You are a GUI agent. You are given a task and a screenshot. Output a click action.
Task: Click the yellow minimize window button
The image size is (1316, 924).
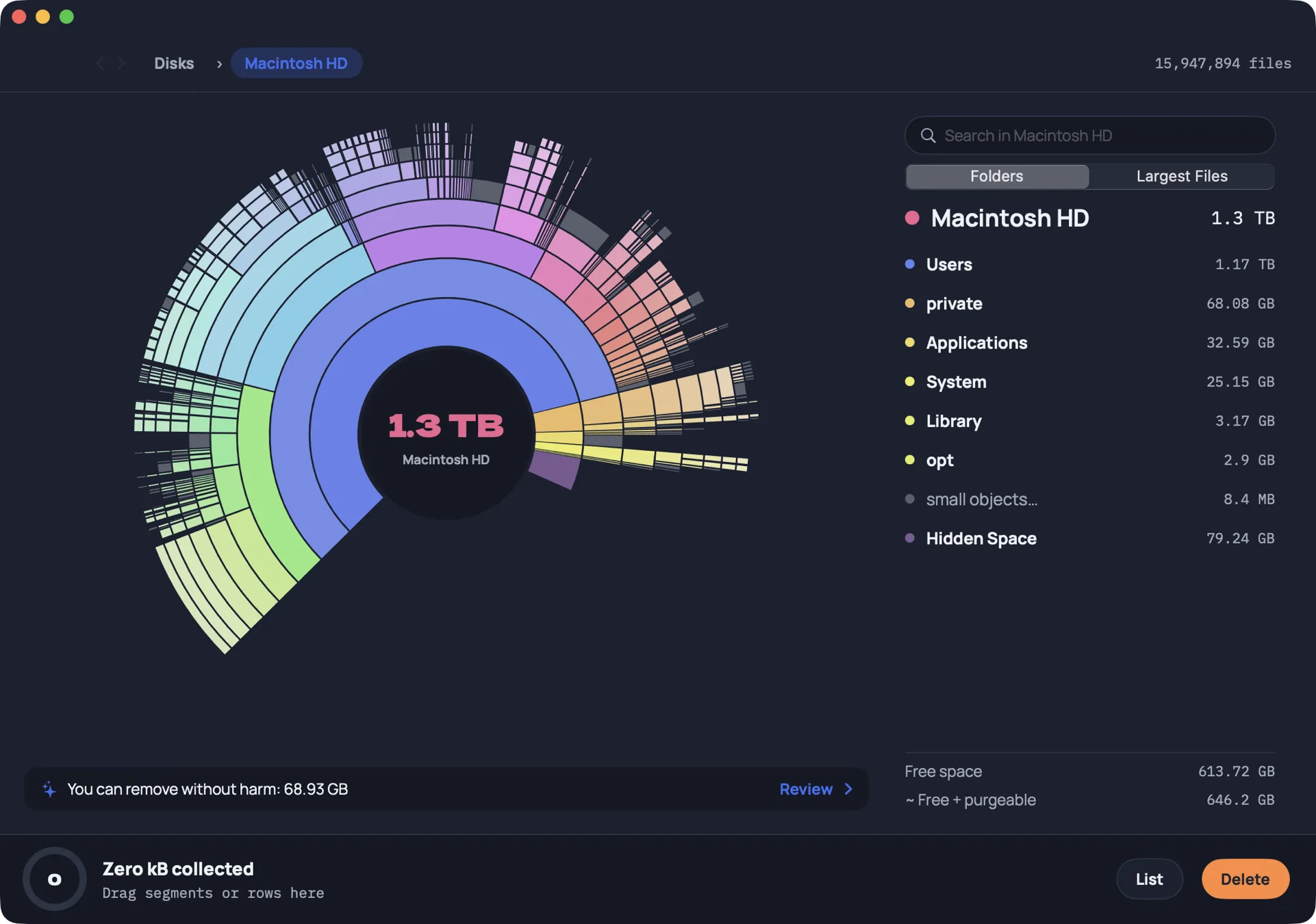pos(42,17)
